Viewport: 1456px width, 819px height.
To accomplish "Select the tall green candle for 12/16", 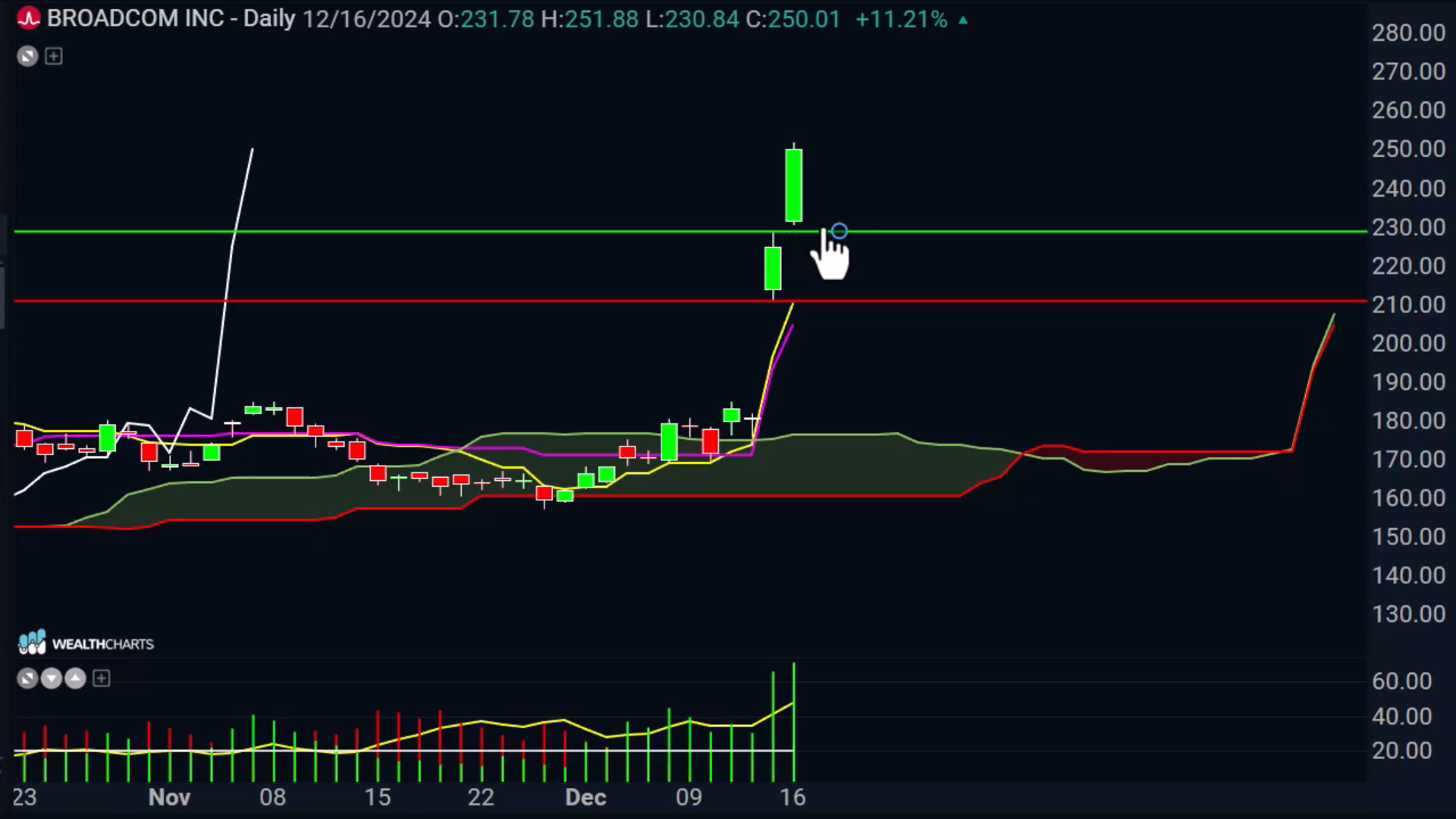I will click(x=794, y=185).
